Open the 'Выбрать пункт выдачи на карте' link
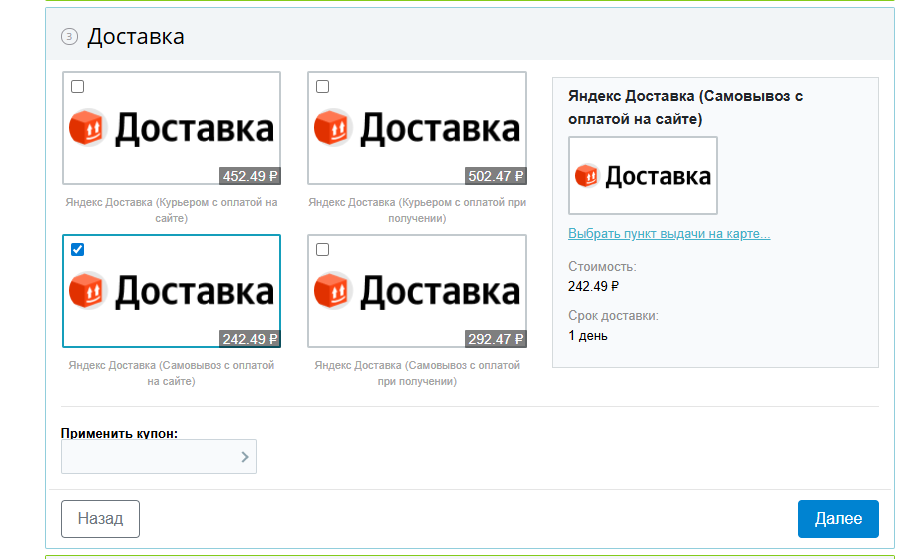This screenshot has height=559, width=914. click(x=669, y=234)
